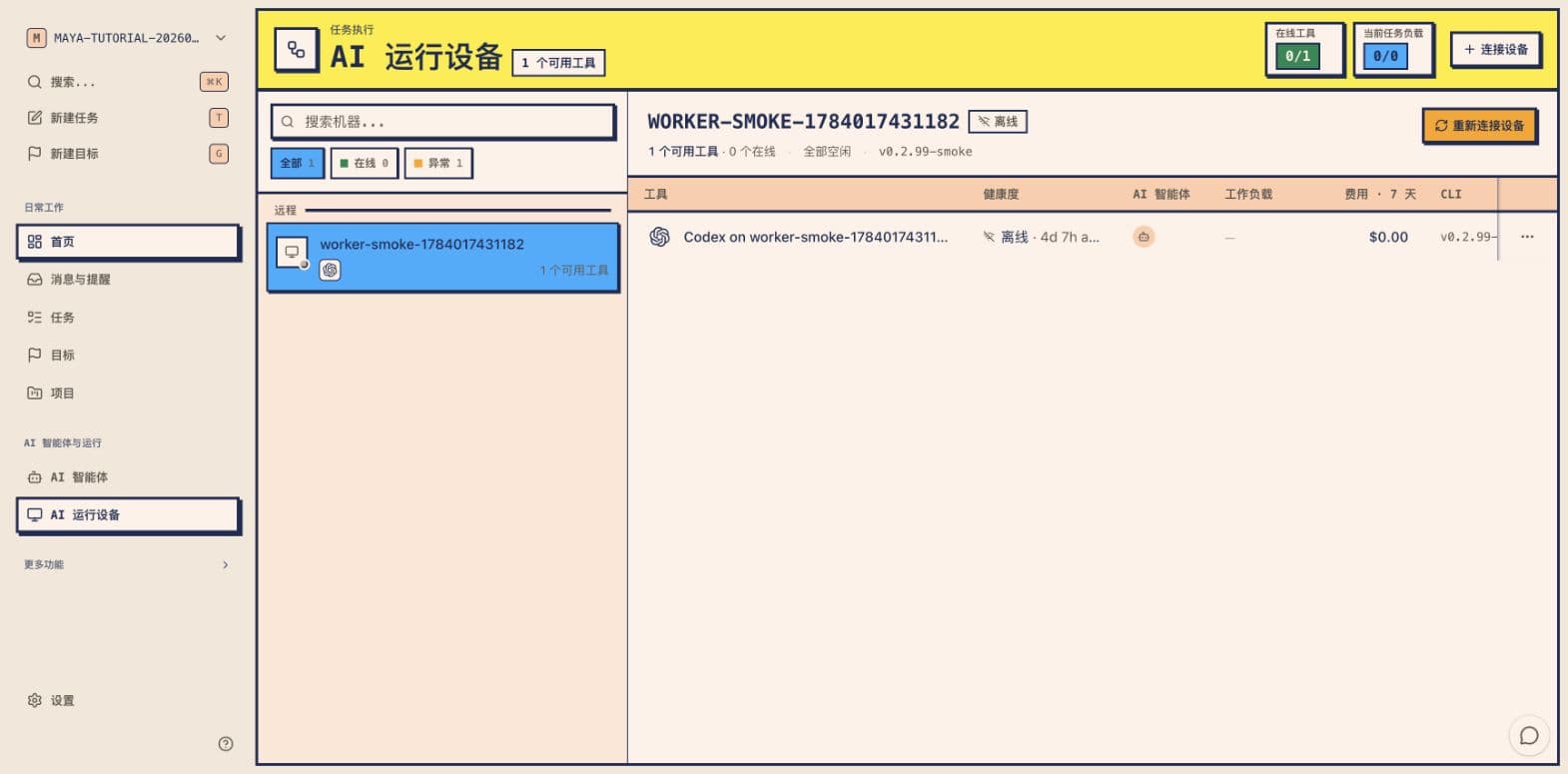Click the v0.2.99 CLI version cell
This screenshot has width=1568, height=774.
(1467, 238)
